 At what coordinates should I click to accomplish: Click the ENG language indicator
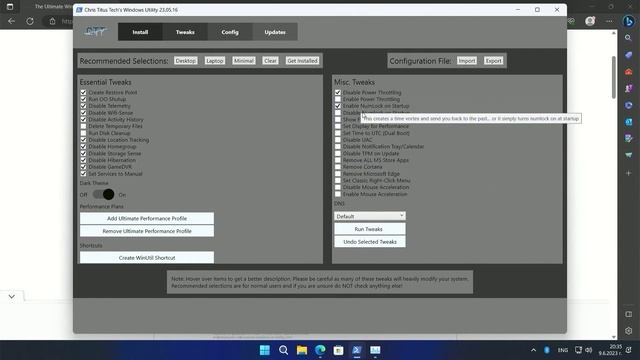[x=563, y=350]
